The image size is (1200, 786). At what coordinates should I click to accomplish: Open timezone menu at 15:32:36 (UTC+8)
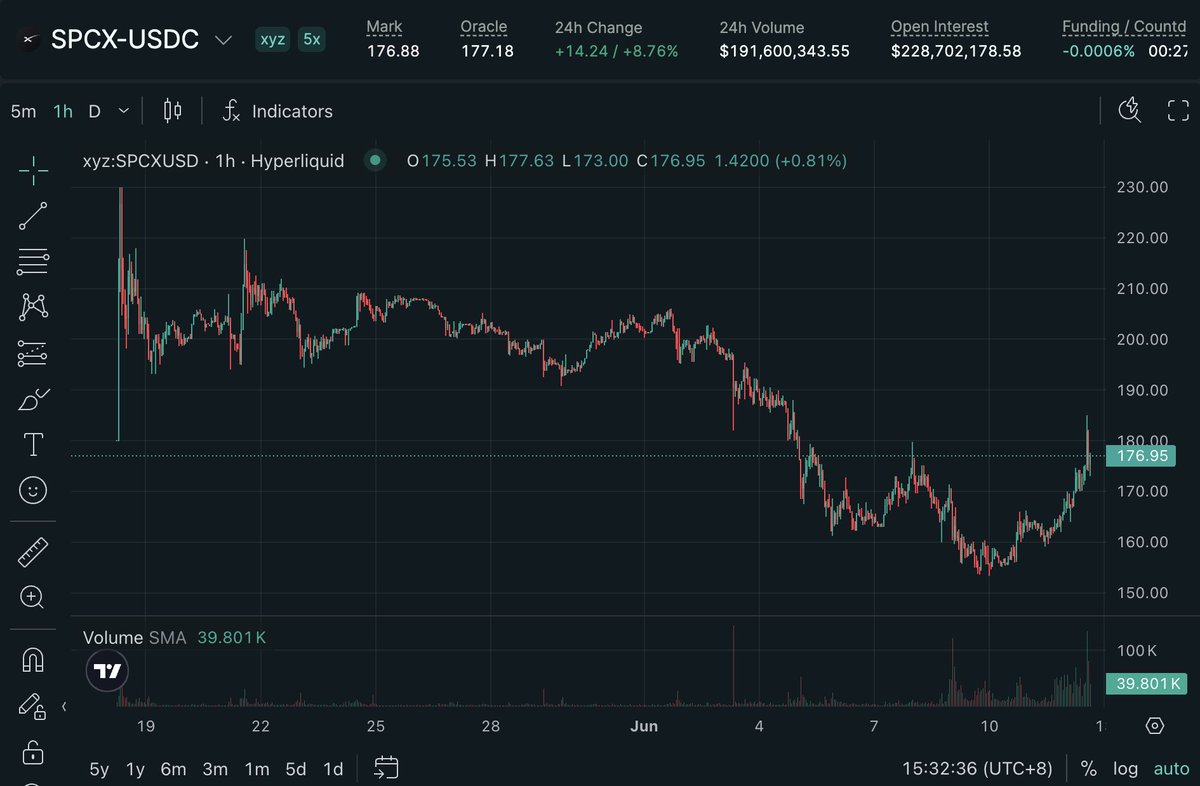(x=977, y=769)
